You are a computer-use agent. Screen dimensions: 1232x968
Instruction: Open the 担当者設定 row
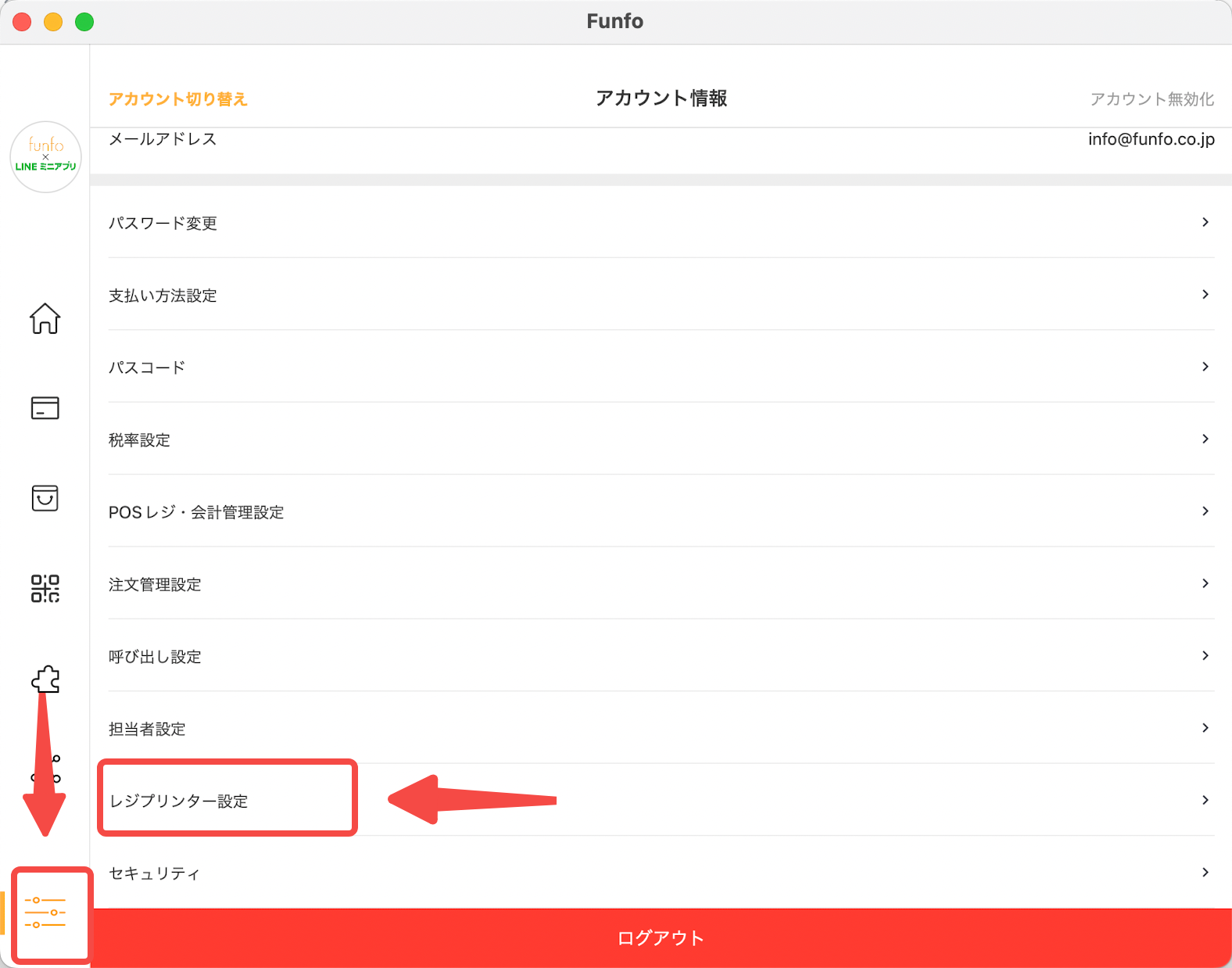pos(147,729)
